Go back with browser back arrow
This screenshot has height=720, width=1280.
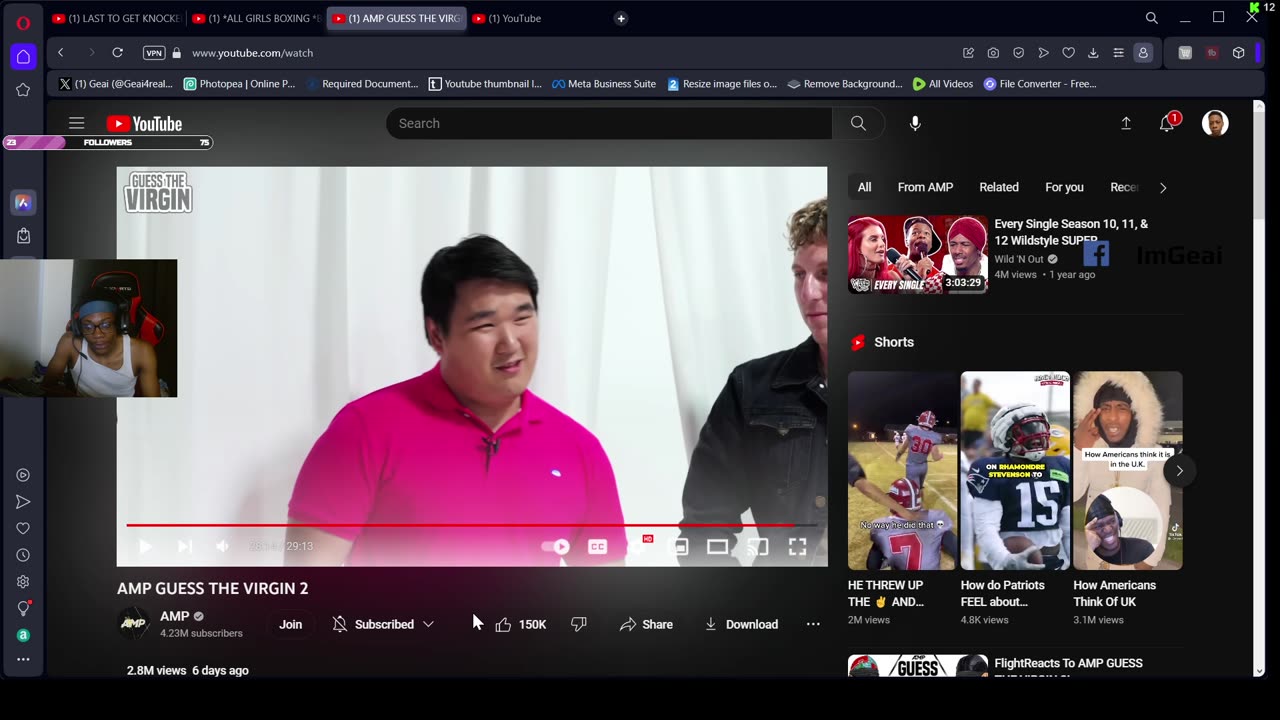click(x=61, y=53)
